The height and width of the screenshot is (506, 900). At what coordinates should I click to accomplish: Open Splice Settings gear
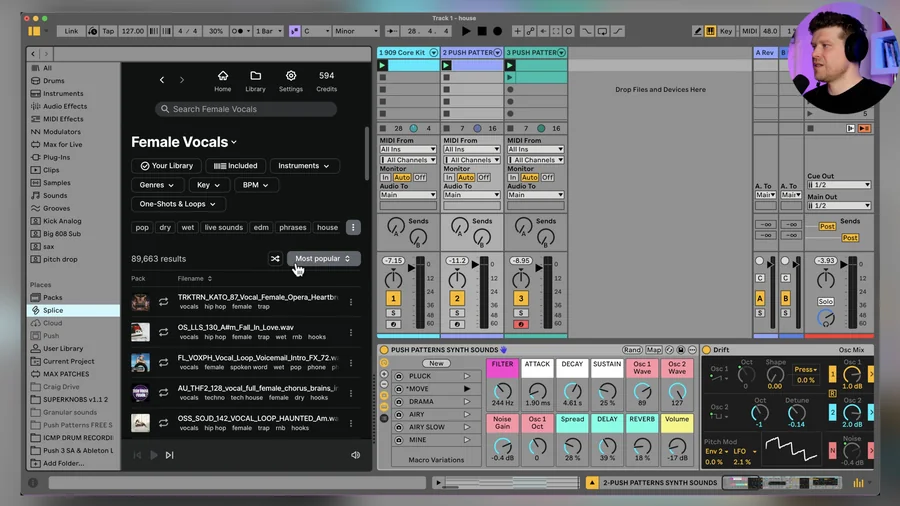[x=291, y=81]
